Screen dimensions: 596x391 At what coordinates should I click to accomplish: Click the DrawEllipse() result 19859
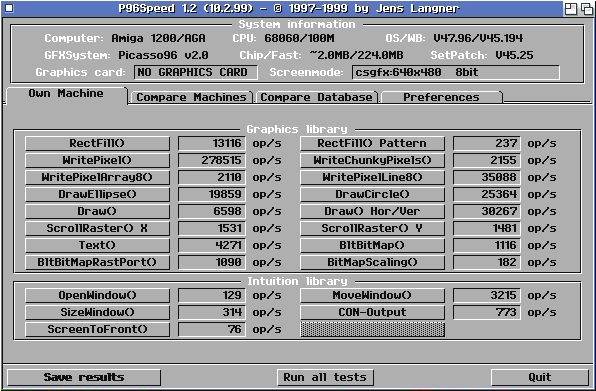(x=212, y=194)
